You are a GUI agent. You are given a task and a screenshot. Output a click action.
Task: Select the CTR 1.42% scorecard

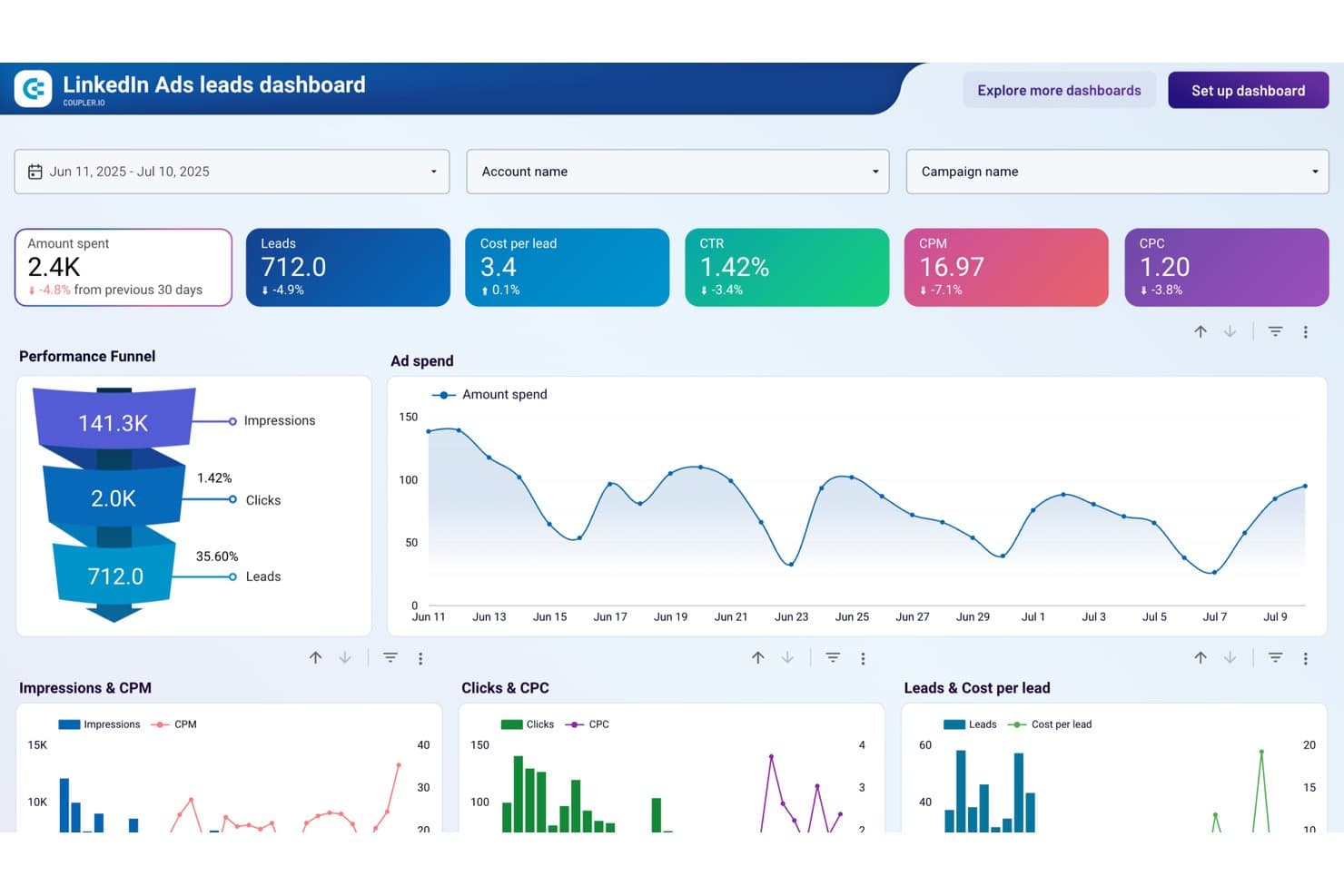(787, 267)
